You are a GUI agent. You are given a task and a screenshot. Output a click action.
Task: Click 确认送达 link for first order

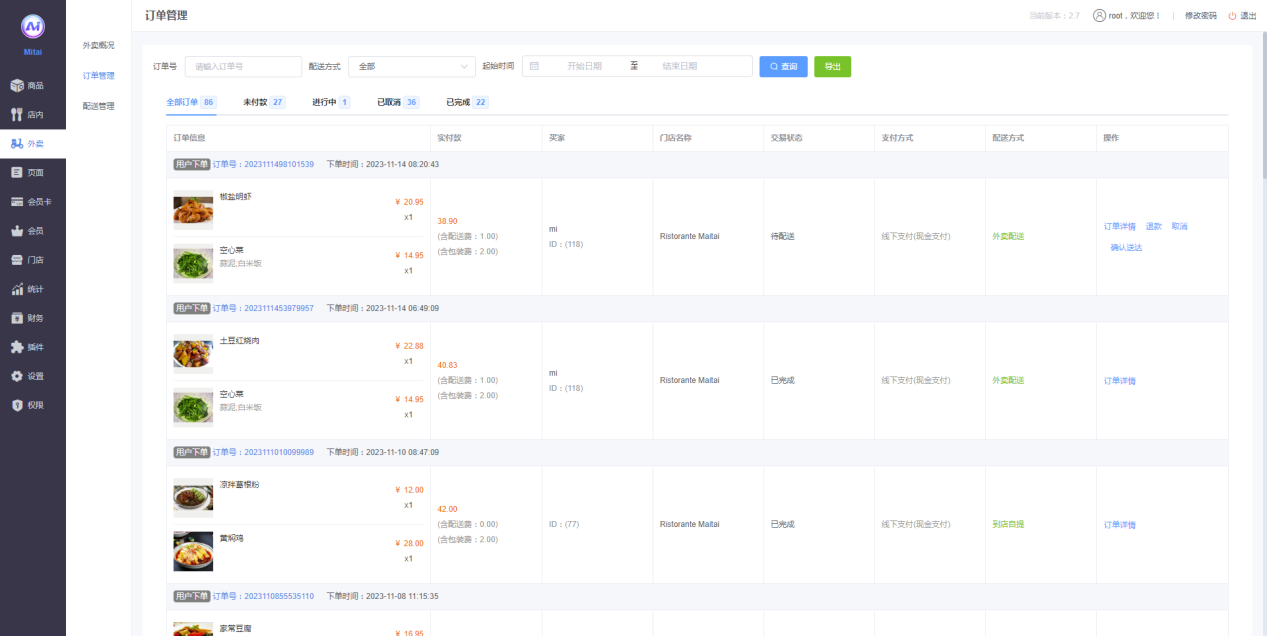[x=1125, y=247]
